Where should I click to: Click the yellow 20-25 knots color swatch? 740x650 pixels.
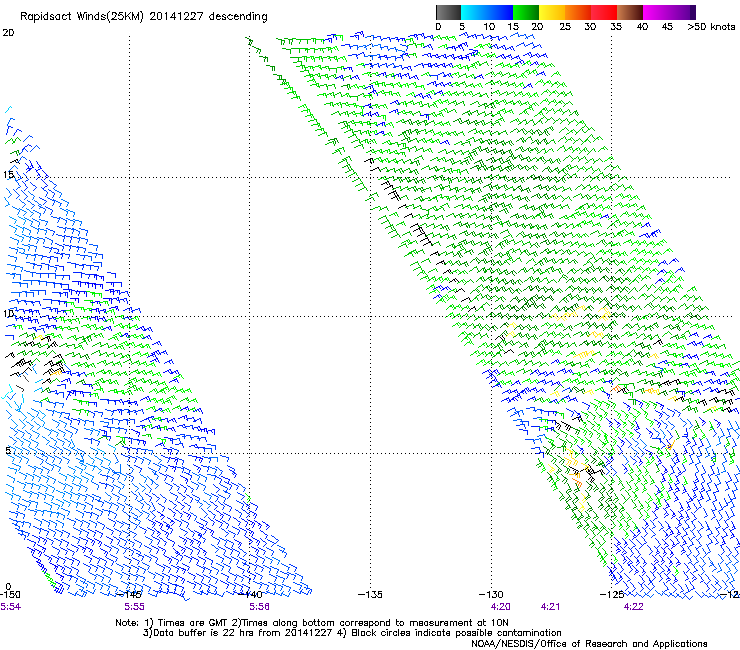pos(552,12)
